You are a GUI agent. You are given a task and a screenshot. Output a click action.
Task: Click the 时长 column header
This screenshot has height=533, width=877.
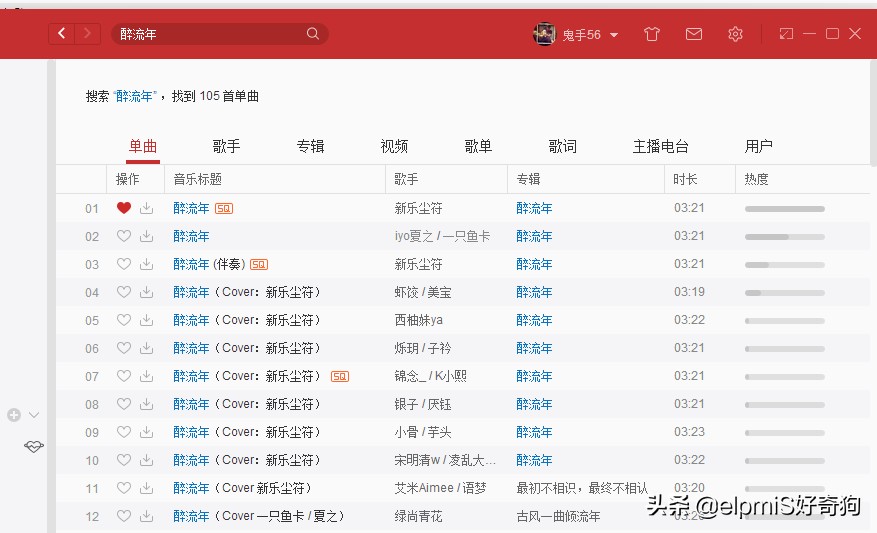click(685, 179)
